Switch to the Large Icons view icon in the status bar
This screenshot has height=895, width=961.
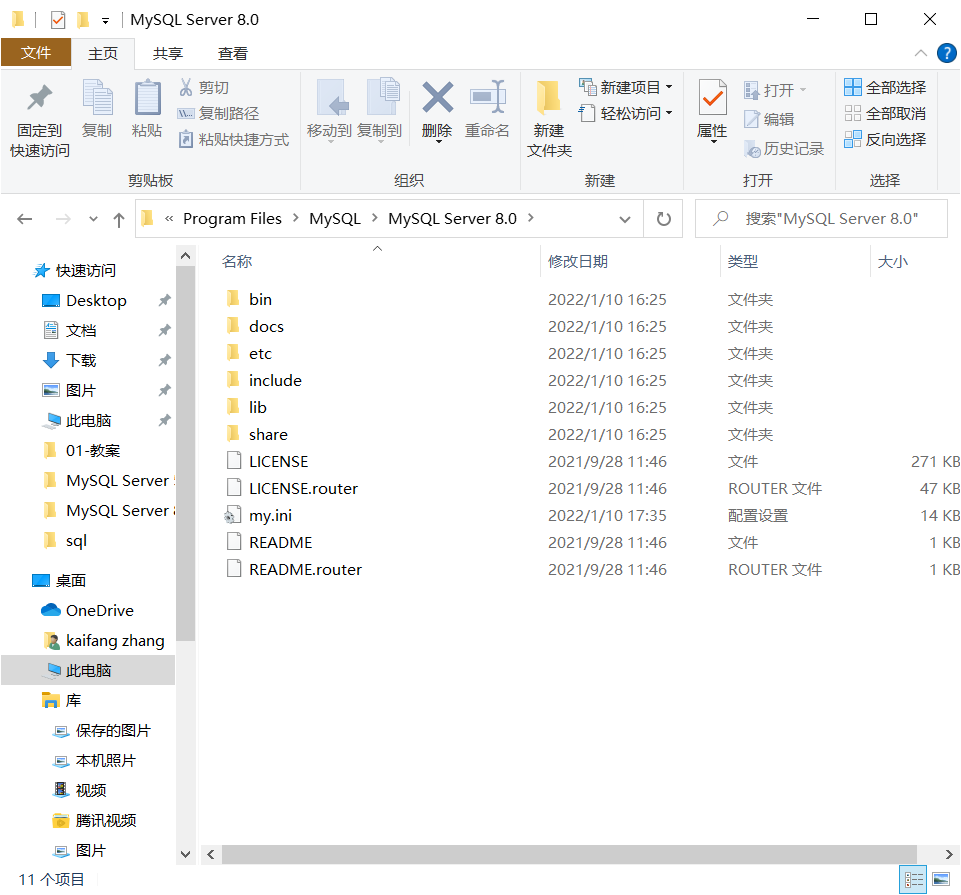tap(941, 880)
